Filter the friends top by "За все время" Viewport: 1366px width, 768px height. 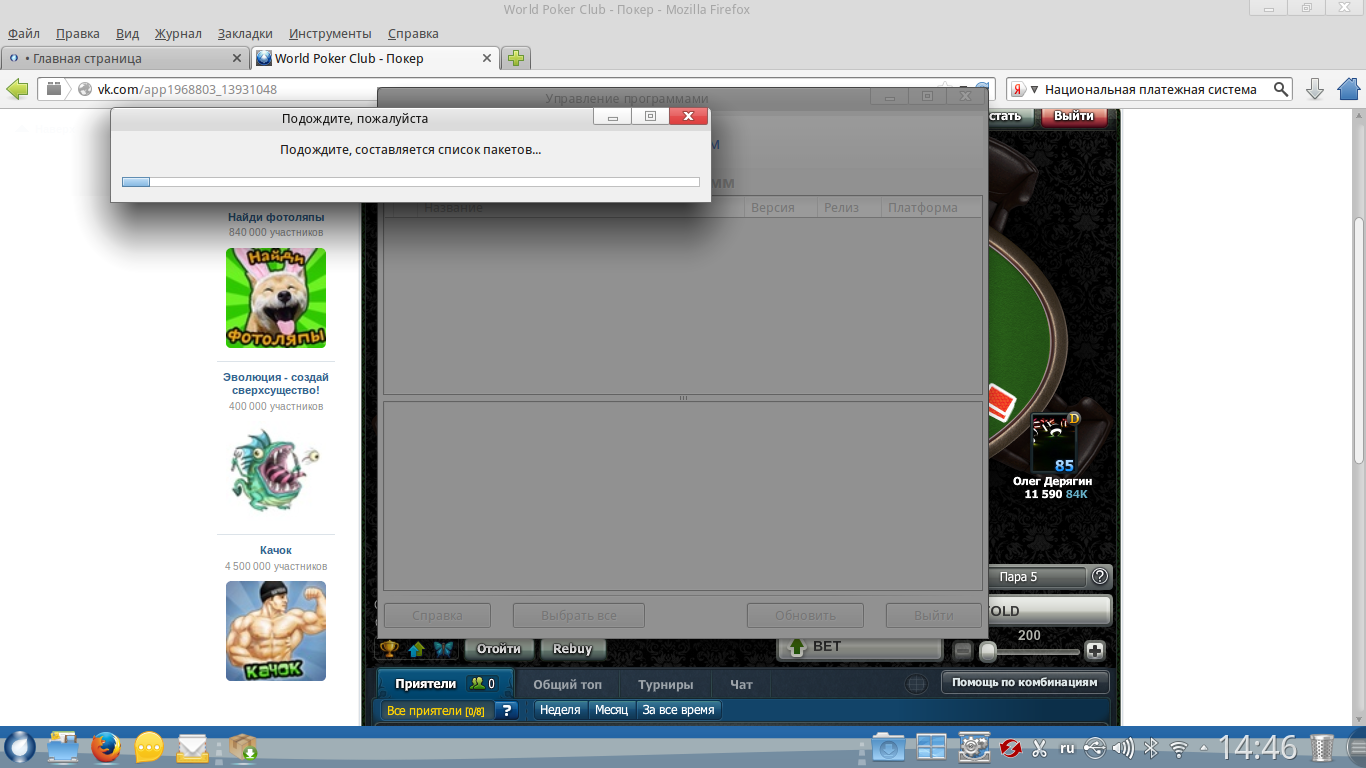point(678,710)
